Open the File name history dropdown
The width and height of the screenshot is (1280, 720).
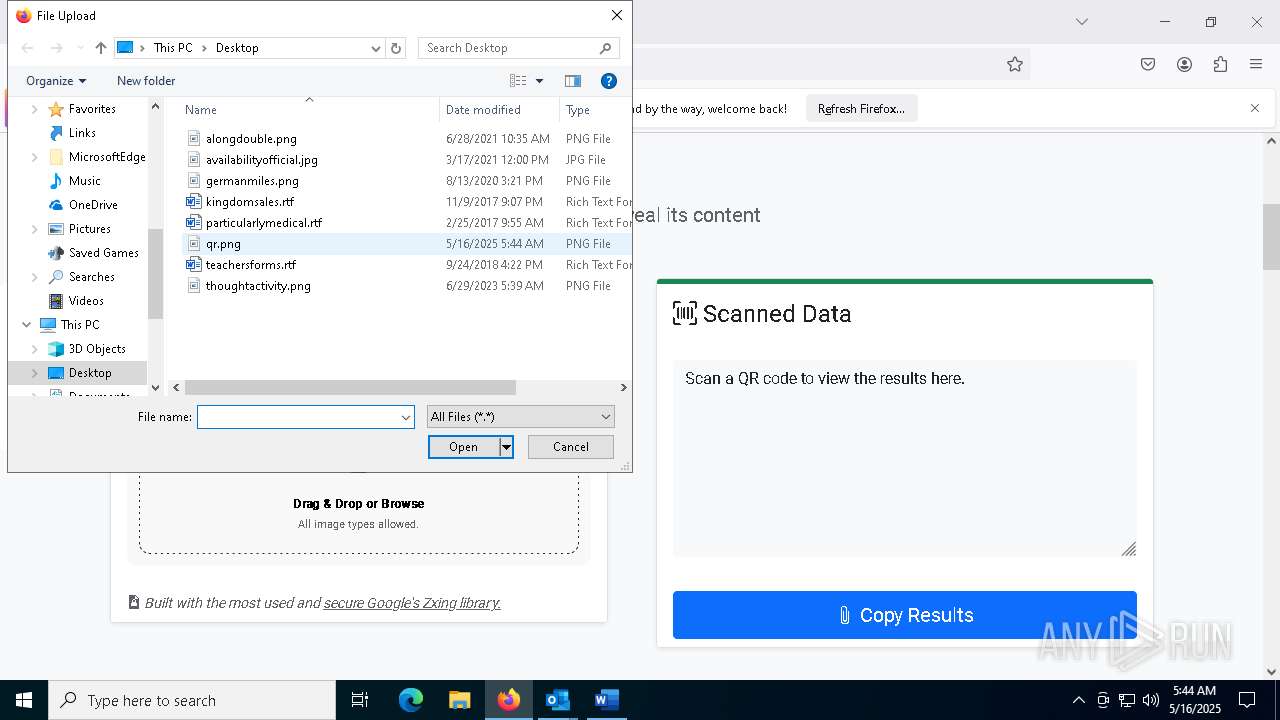(406, 417)
